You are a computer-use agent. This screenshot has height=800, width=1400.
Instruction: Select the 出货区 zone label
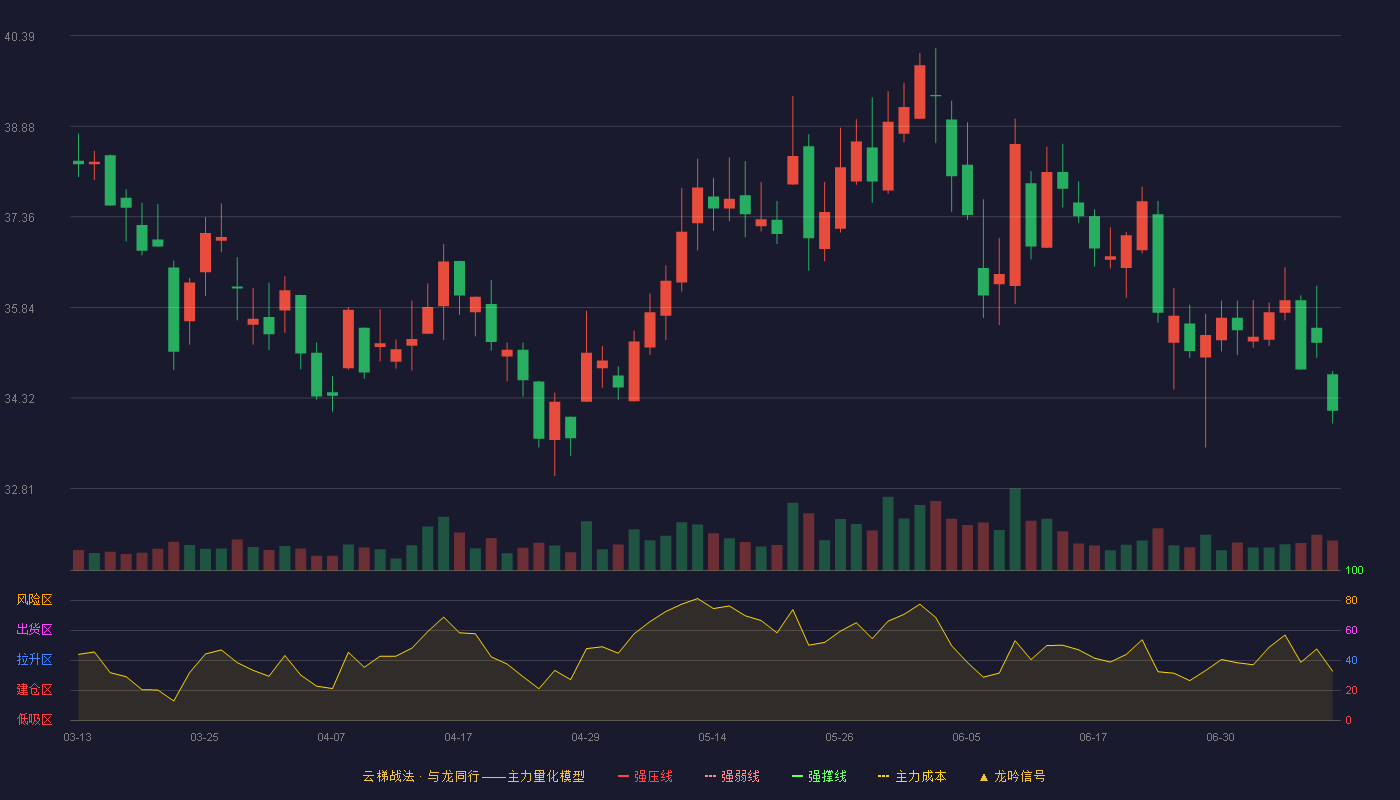(34, 630)
